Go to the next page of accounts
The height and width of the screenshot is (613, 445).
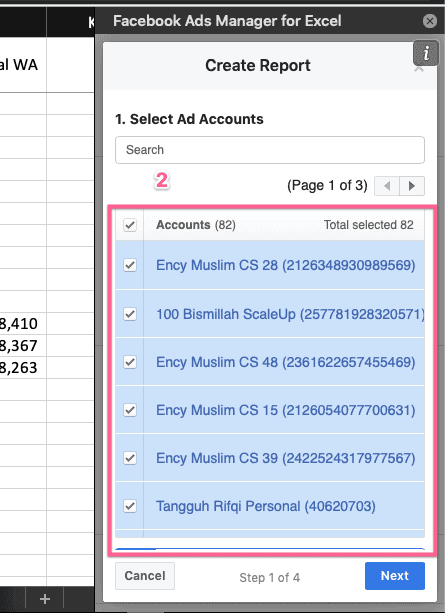click(412, 186)
